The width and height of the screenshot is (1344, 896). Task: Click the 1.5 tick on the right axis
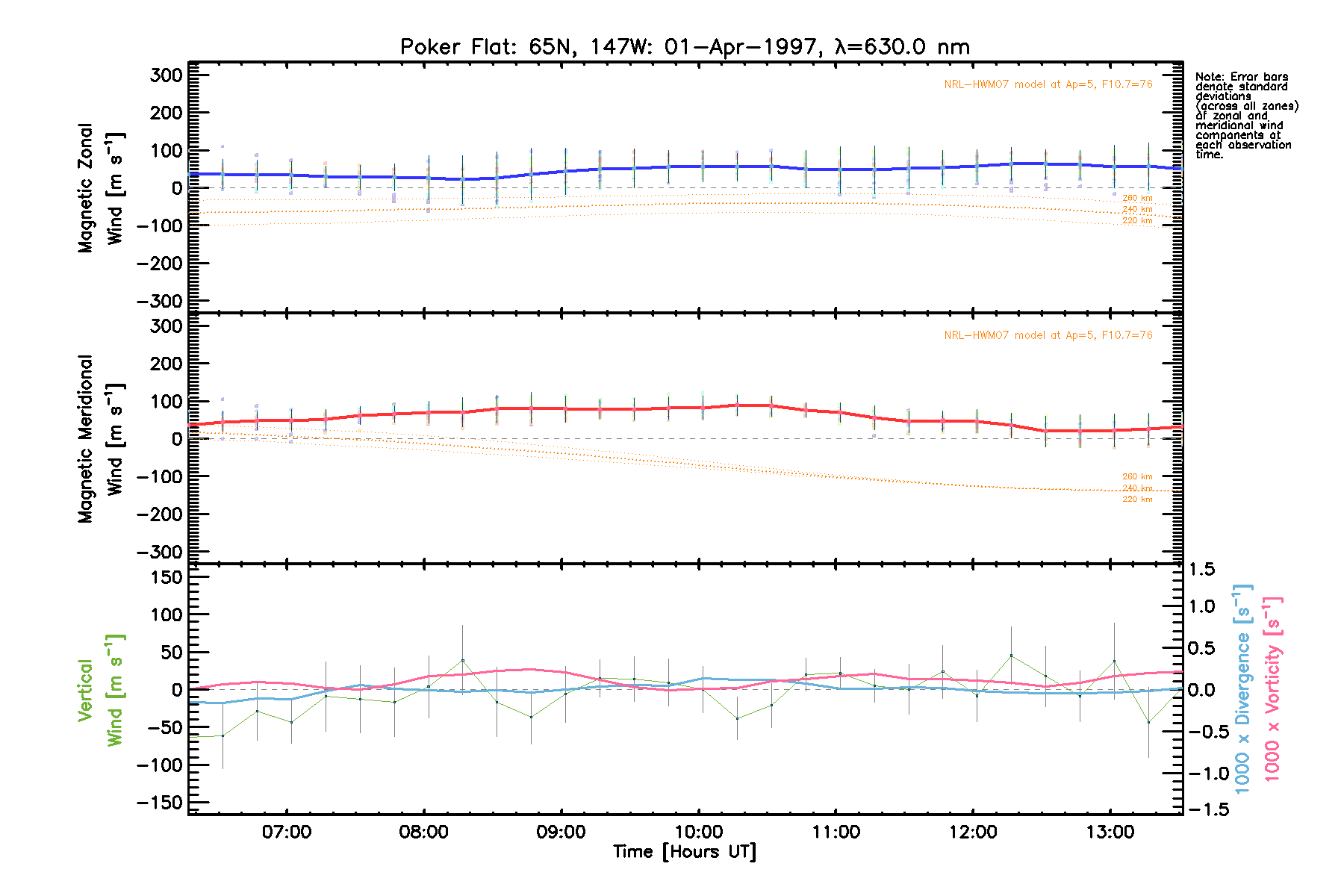[1201, 570]
